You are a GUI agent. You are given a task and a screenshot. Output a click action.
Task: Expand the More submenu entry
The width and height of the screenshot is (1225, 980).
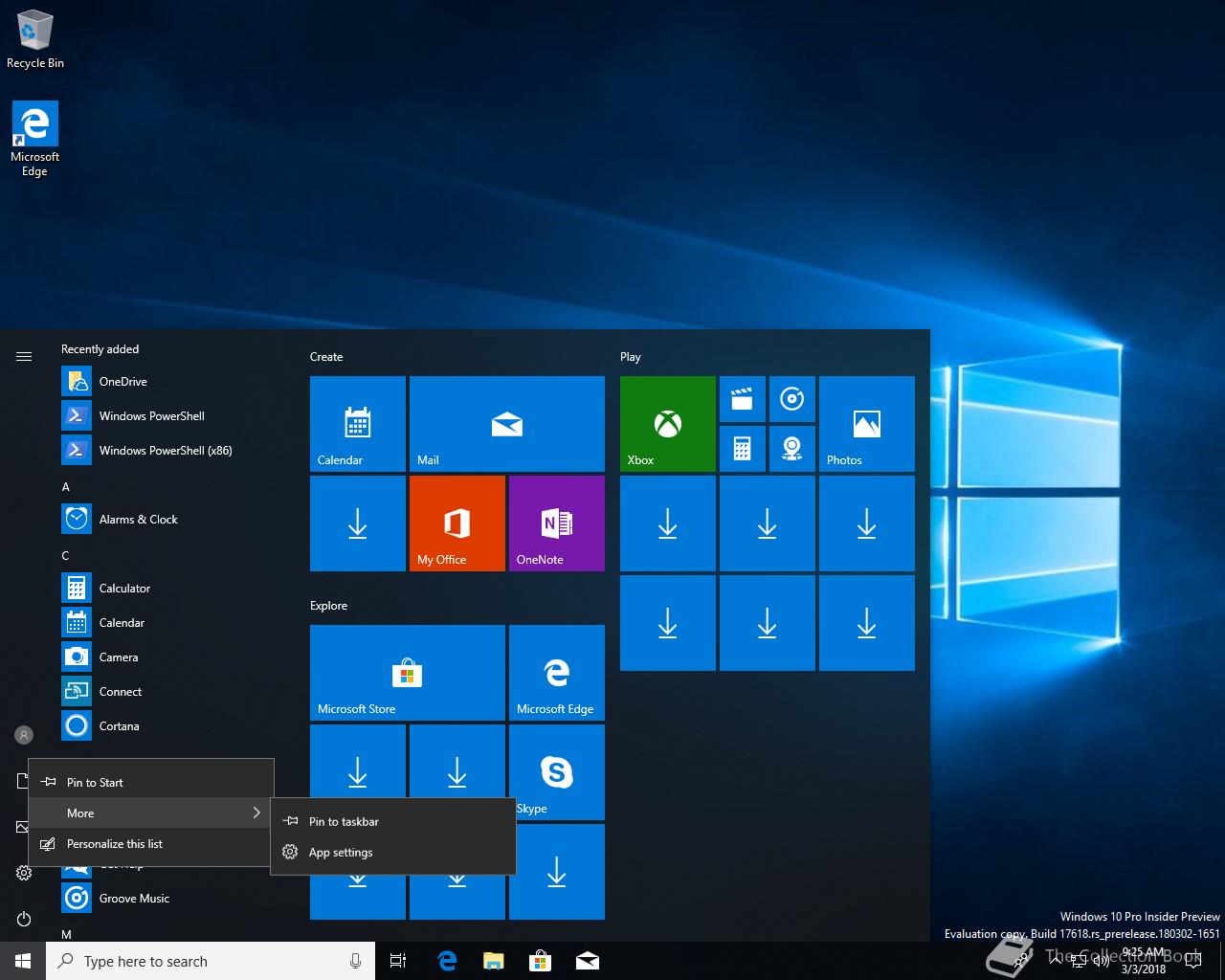151,813
